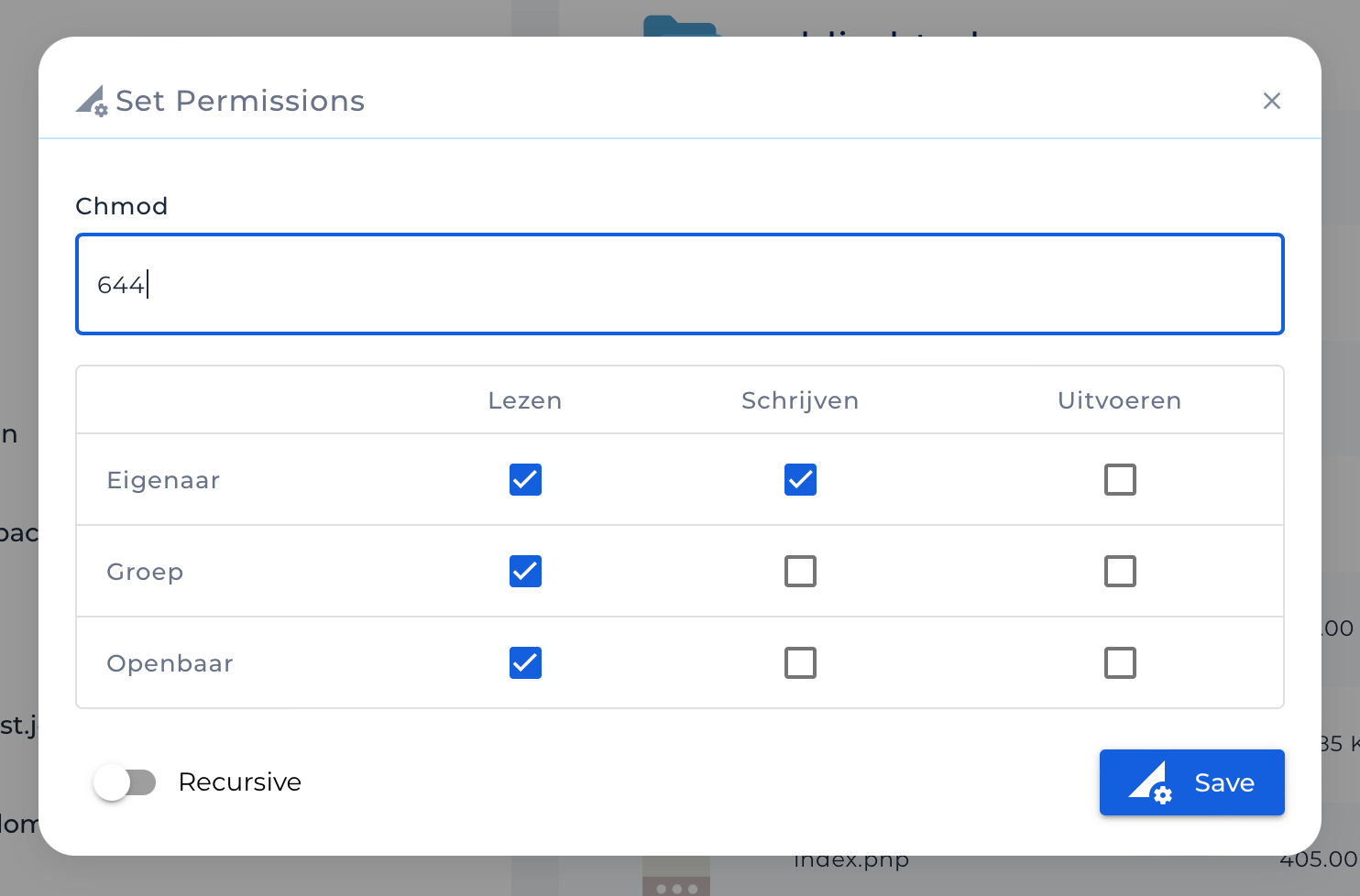Enable Uitvoeren permission for Eigenaar
The width and height of the screenshot is (1360, 896).
pos(1120,479)
